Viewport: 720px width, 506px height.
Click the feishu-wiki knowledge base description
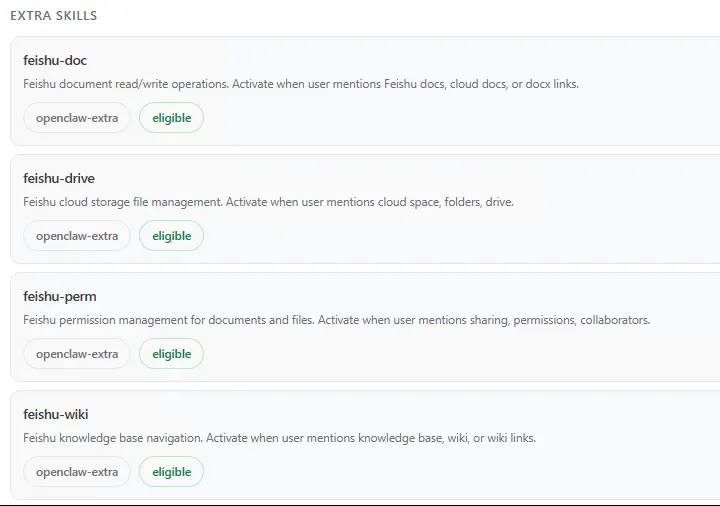(279, 438)
